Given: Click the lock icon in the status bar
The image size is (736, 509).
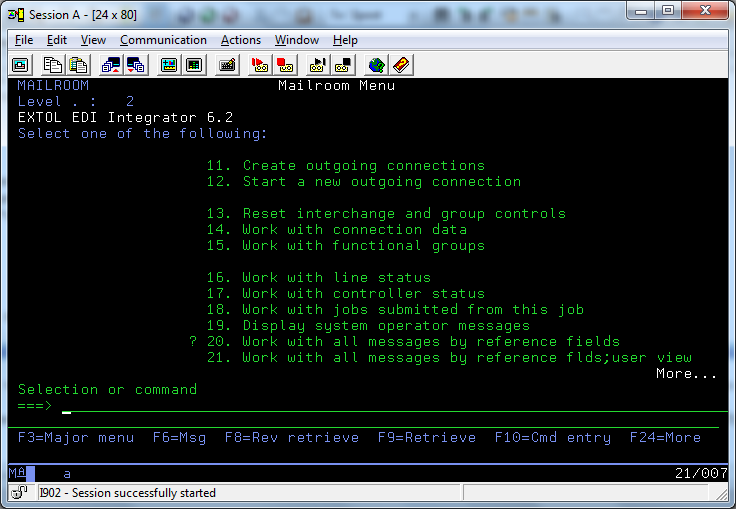Looking at the screenshot, I should 19,493.
